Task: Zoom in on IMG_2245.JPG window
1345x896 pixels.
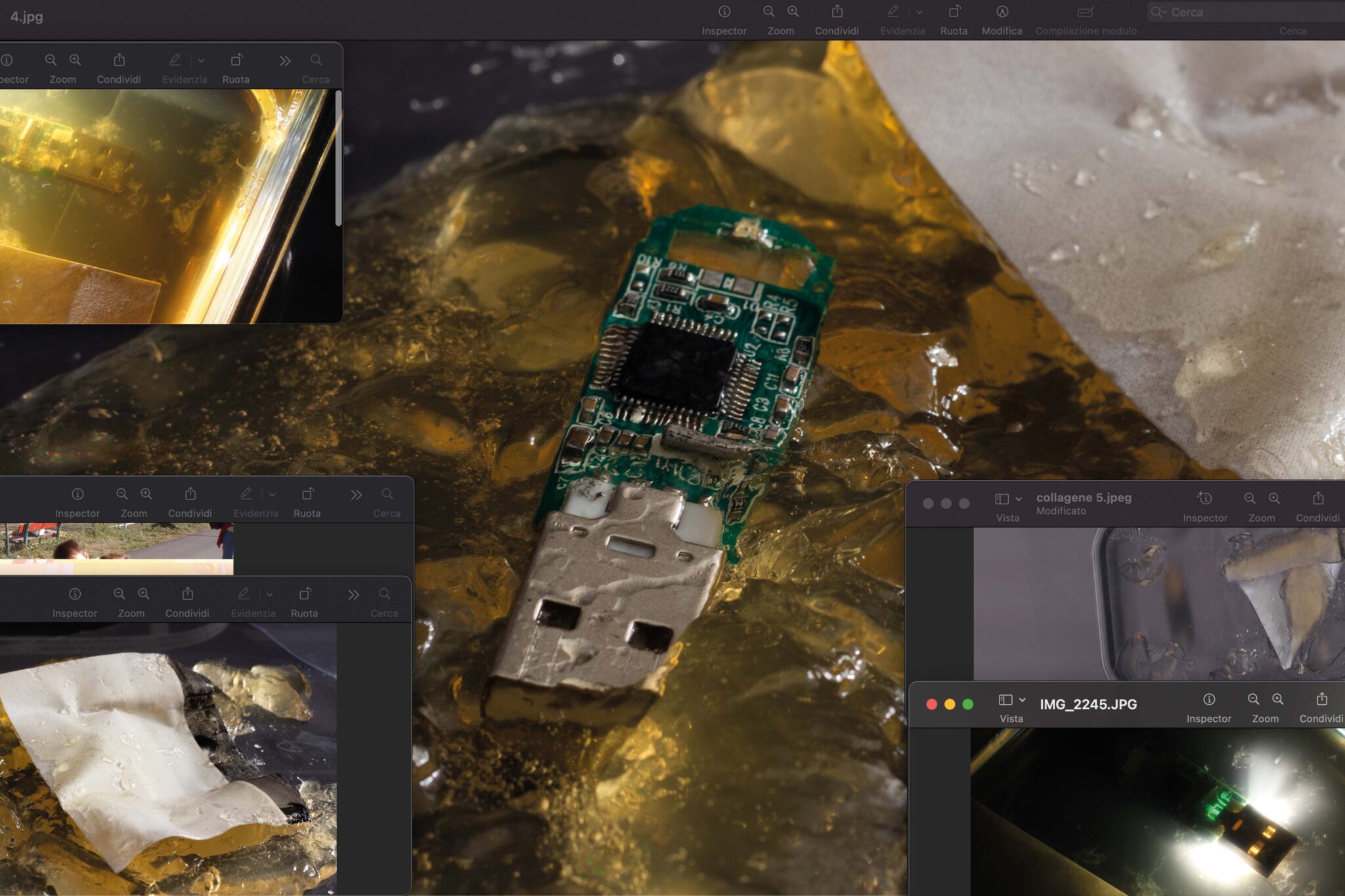Action: (x=1277, y=700)
